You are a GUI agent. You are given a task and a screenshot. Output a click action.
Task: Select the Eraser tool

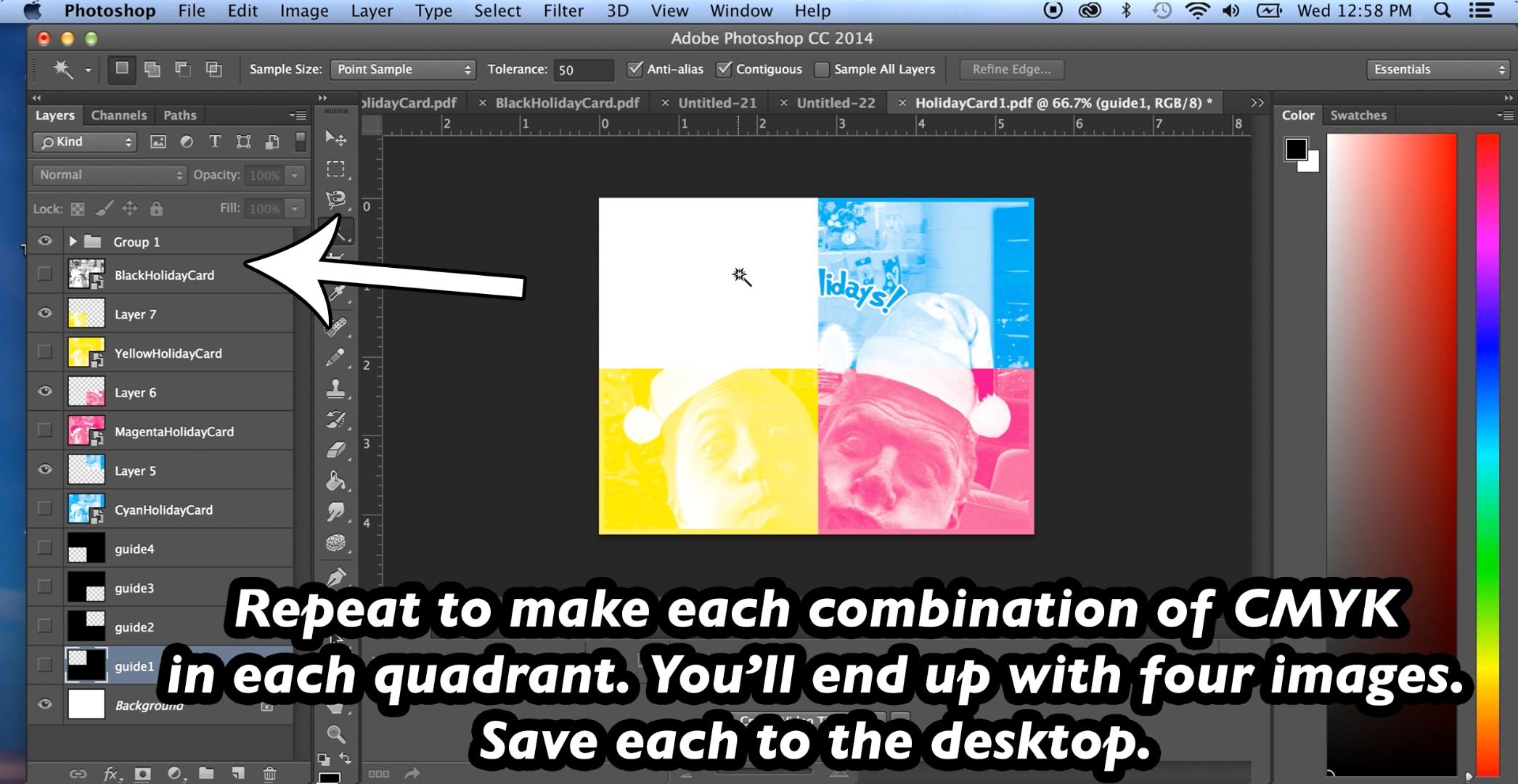click(x=335, y=451)
